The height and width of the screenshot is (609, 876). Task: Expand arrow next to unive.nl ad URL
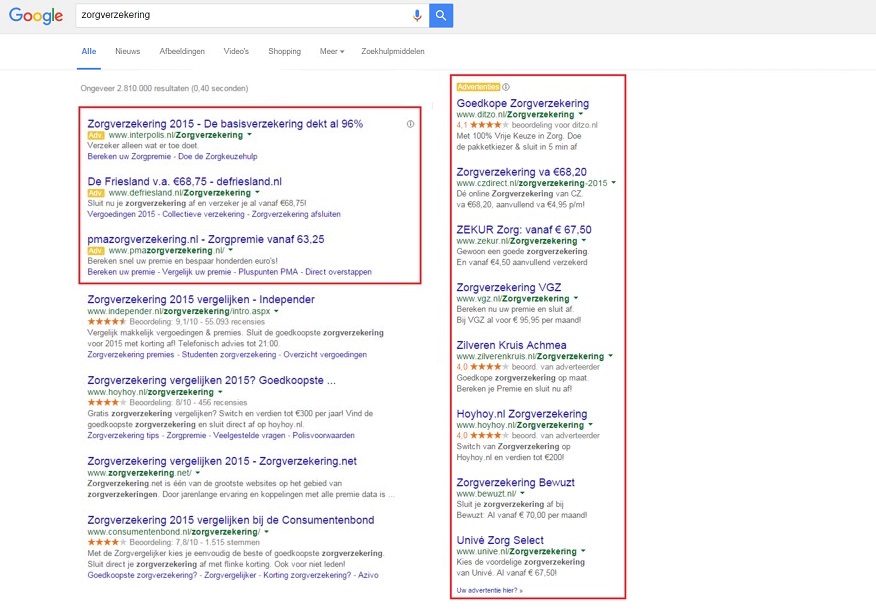point(583,551)
